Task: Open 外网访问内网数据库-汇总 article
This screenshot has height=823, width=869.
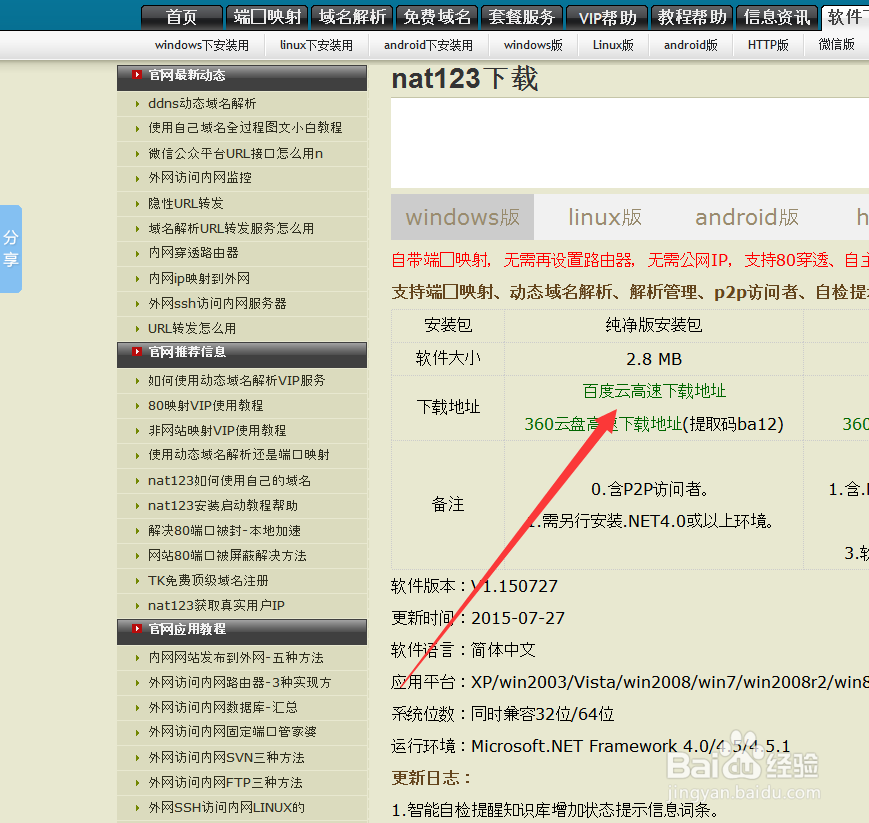Action: (x=223, y=708)
